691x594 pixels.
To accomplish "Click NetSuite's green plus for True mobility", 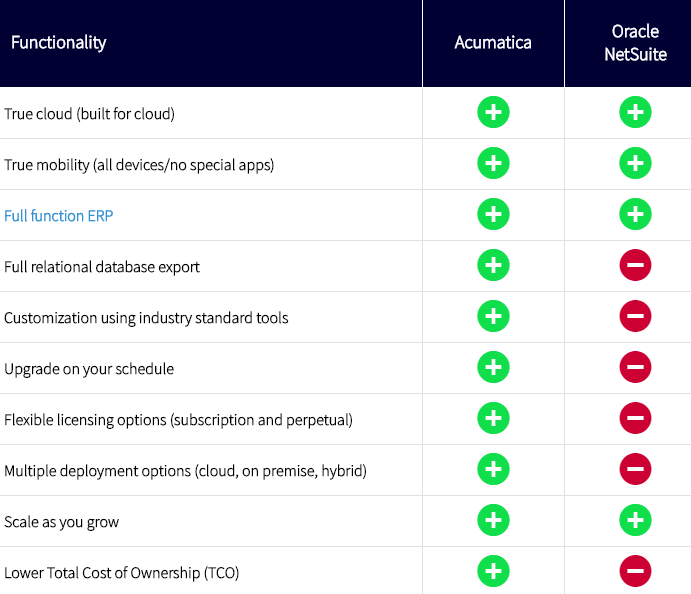I will pos(635,163).
